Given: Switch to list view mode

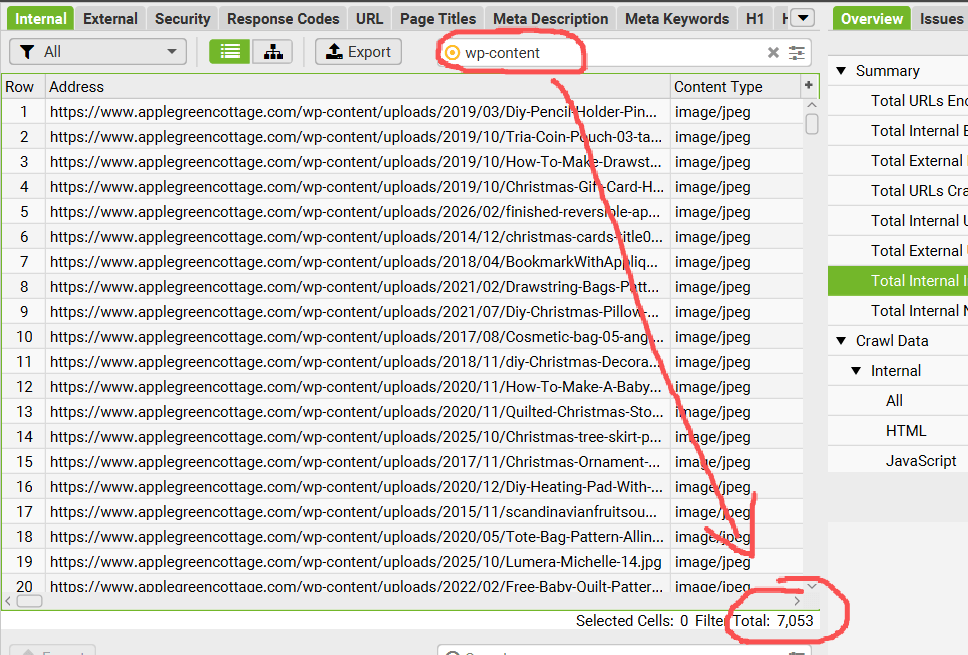Looking at the screenshot, I should 230,52.
